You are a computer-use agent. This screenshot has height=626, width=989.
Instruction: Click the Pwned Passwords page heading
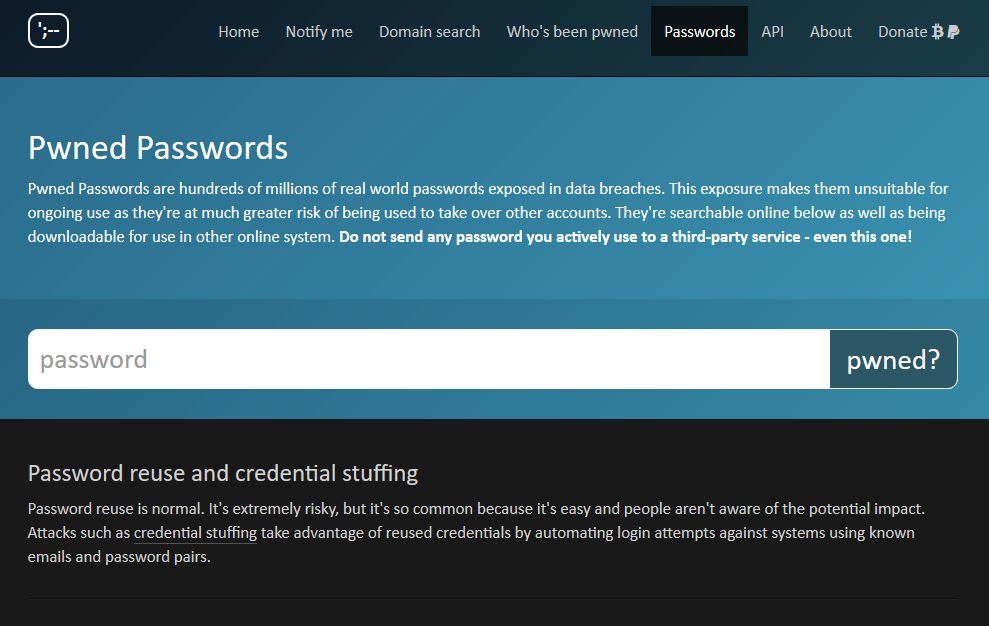158,148
